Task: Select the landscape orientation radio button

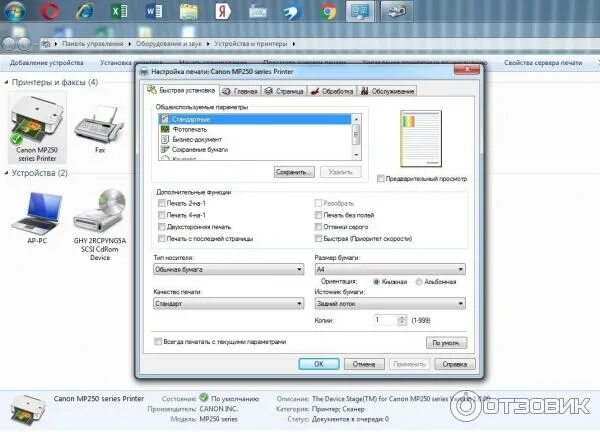Action: point(419,282)
